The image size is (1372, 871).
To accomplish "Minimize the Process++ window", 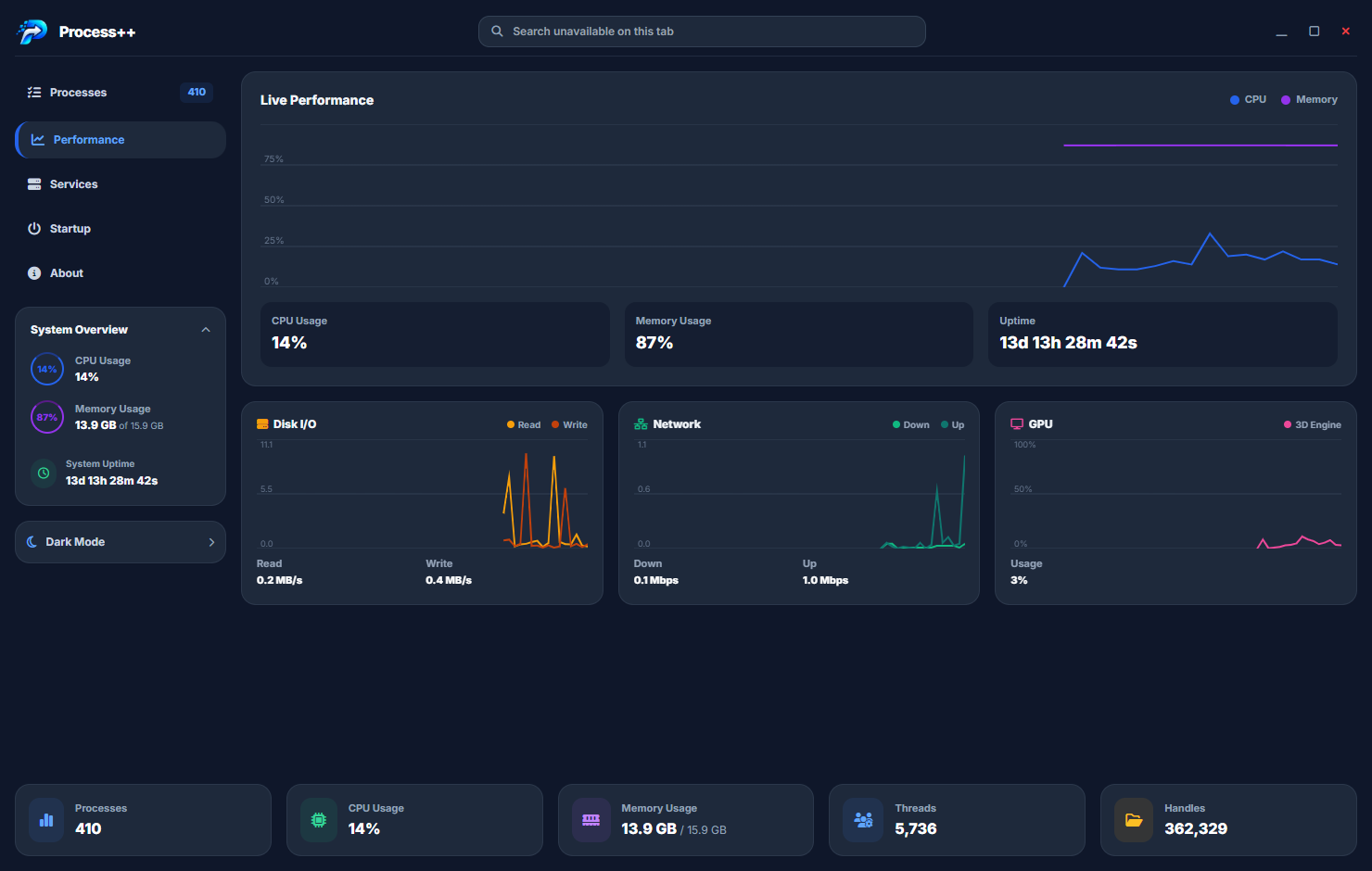I will pyautogui.click(x=1281, y=32).
